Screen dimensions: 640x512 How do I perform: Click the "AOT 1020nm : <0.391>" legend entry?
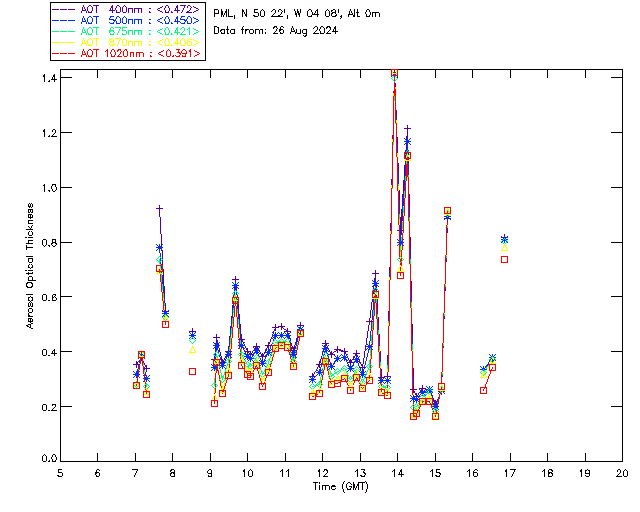click(127, 53)
